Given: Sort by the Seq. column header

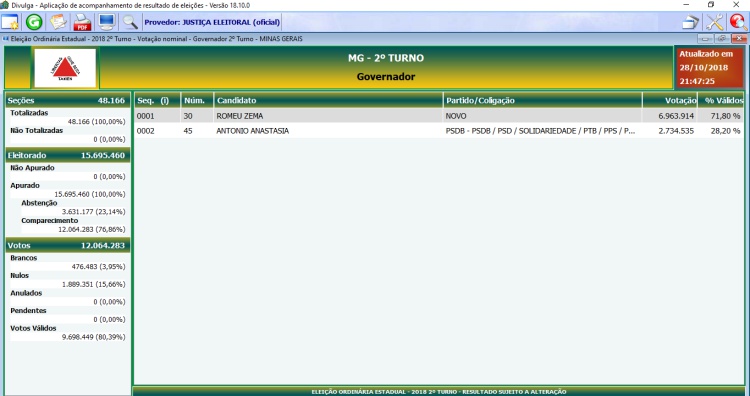Looking at the screenshot, I should (x=157, y=100).
